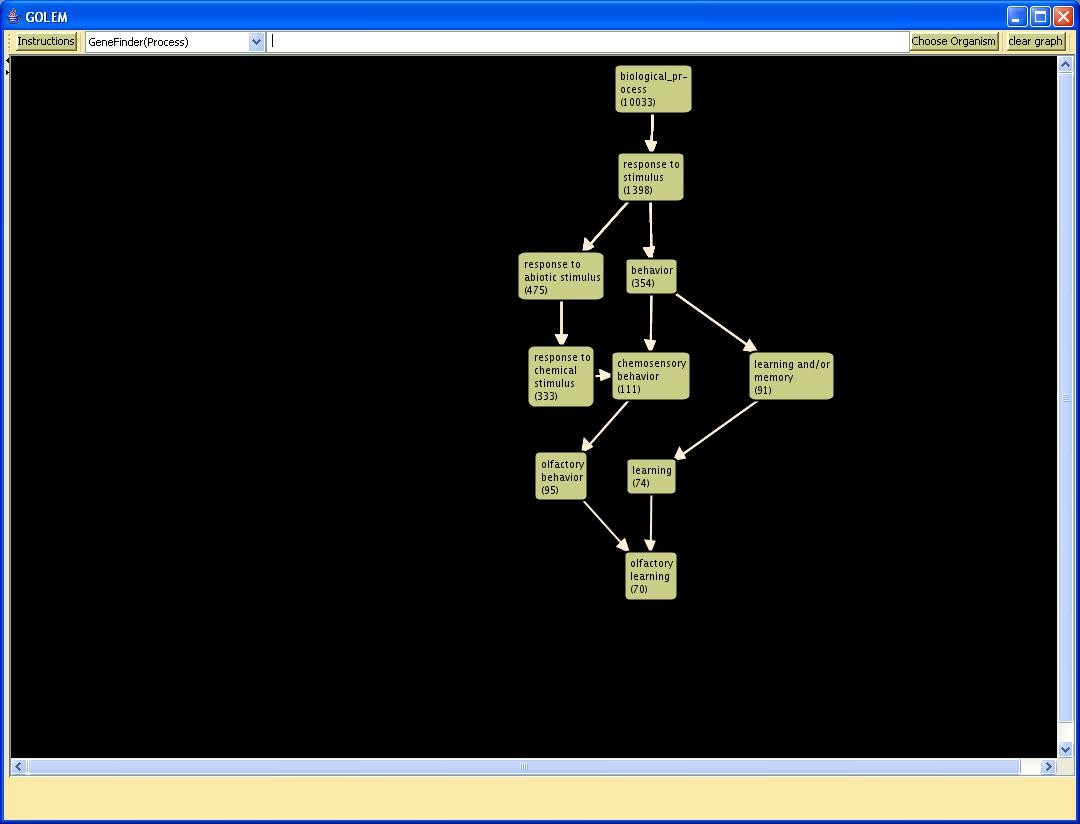Select the biological_process root node
Image resolution: width=1080 pixels, height=824 pixels.
(653, 89)
